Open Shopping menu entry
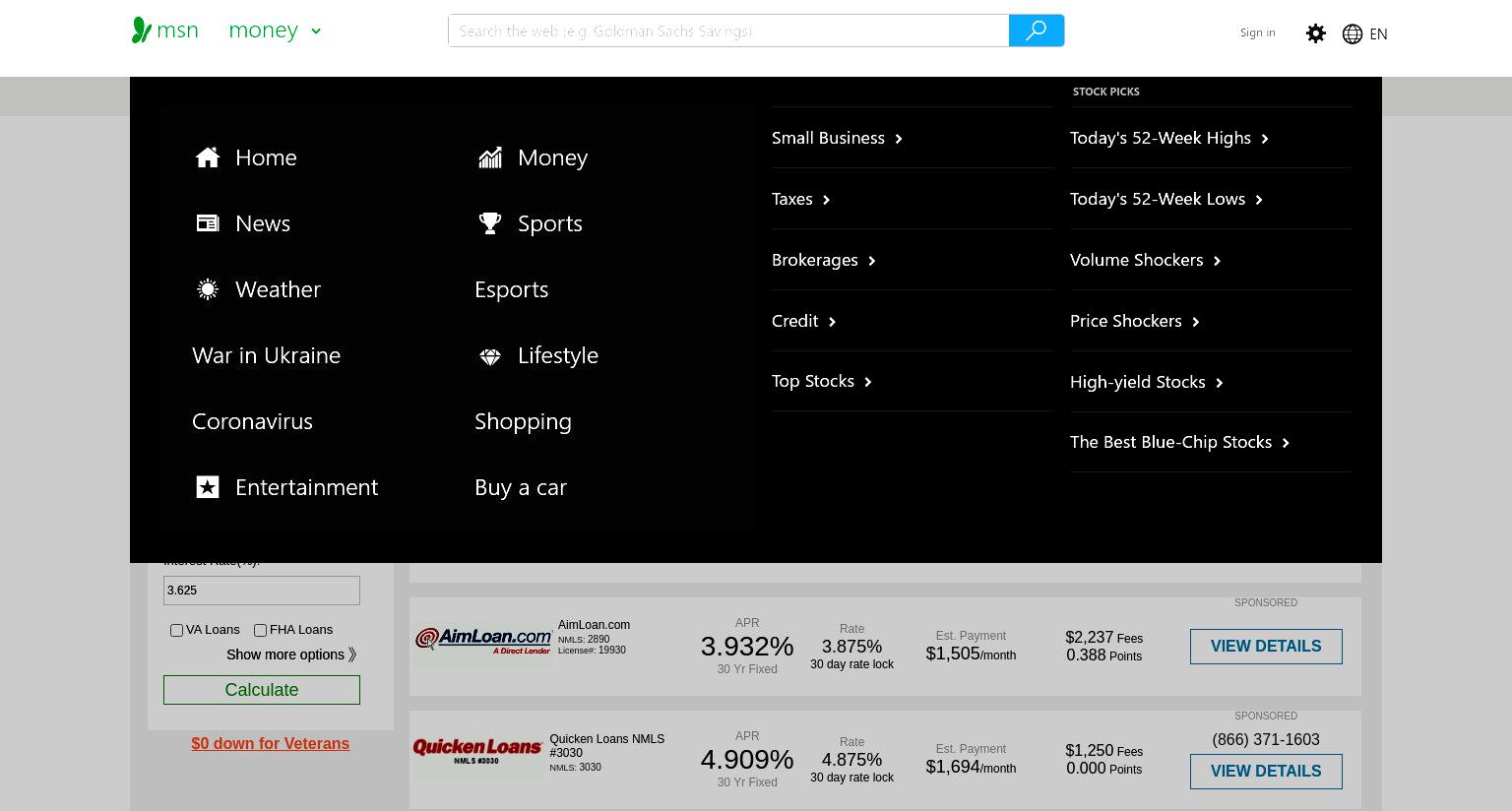1512x811 pixels. (x=523, y=421)
